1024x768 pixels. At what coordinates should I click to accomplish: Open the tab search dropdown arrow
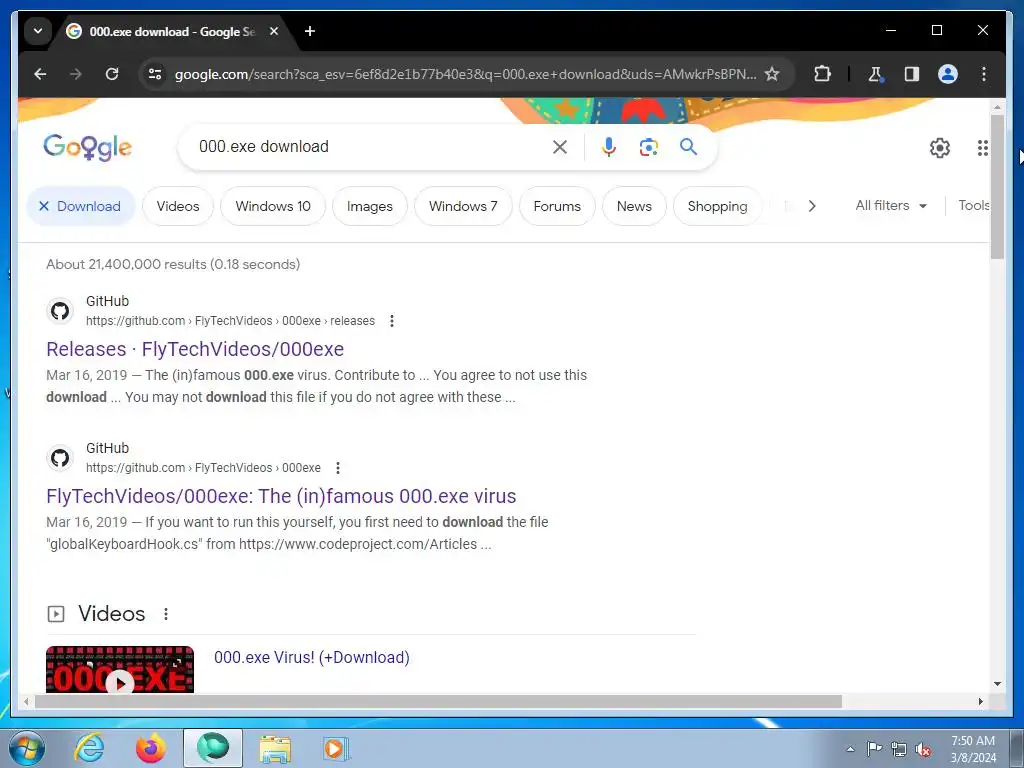[x=38, y=31]
